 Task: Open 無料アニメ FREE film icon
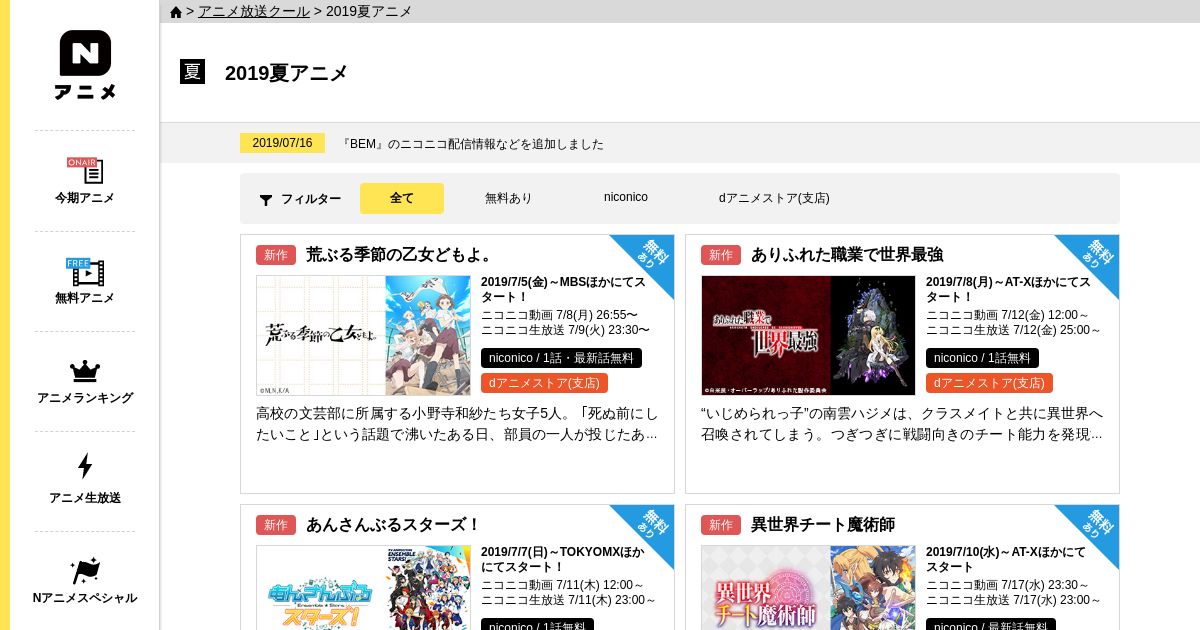pos(85,271)
